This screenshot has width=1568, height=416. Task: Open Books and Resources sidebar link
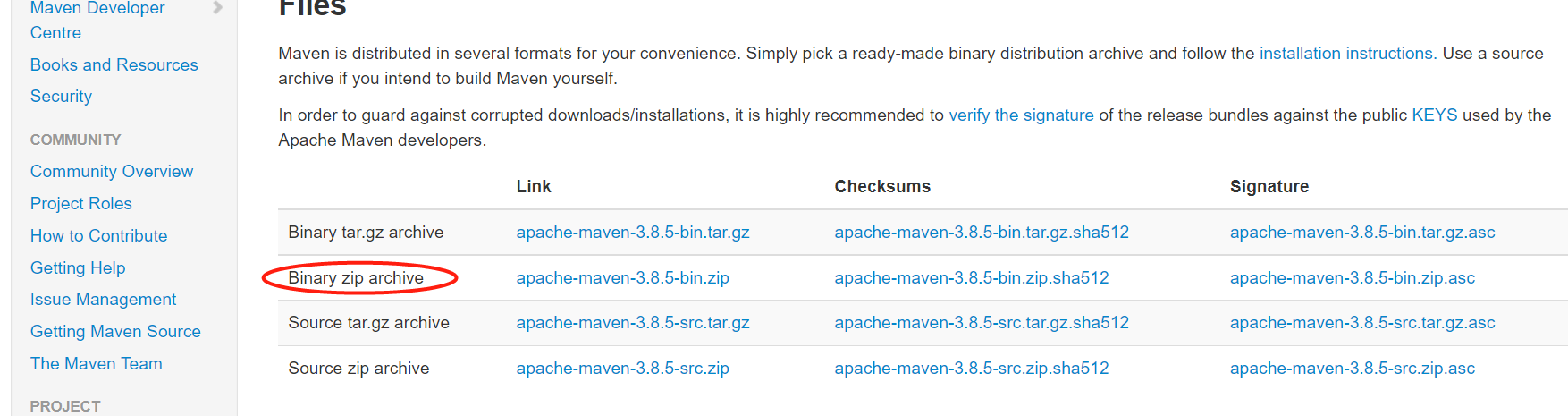(x=114, y=64)
